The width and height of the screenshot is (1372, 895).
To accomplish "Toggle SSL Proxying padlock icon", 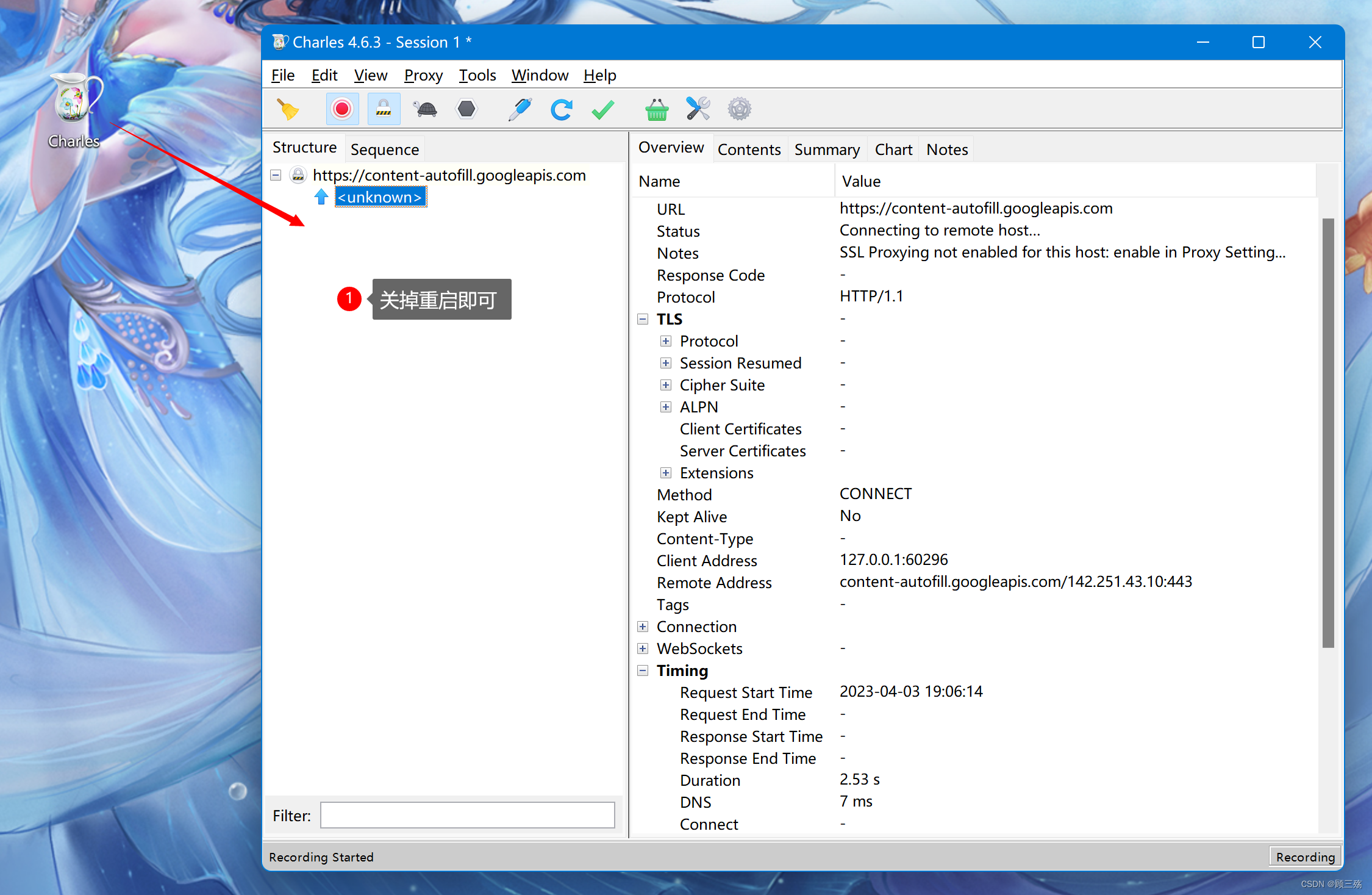I will click(384, 110).
